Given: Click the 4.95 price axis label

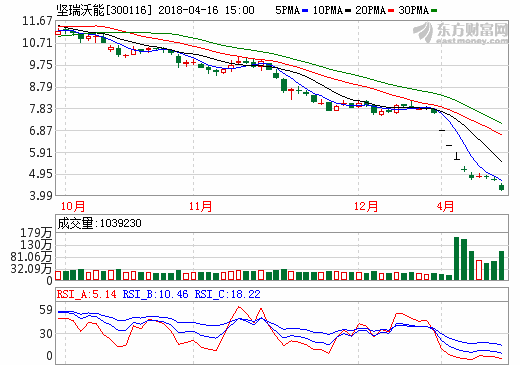Looking at the screenshot, I should click(41, 174).
